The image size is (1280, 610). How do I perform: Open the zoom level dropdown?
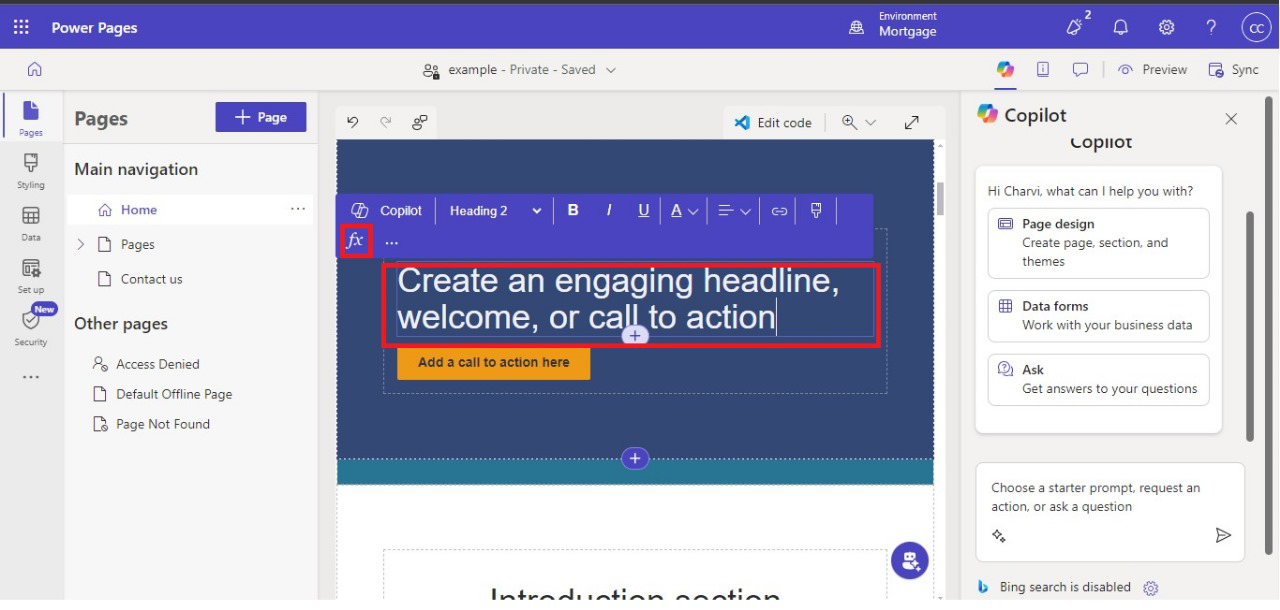click(859, 122)
